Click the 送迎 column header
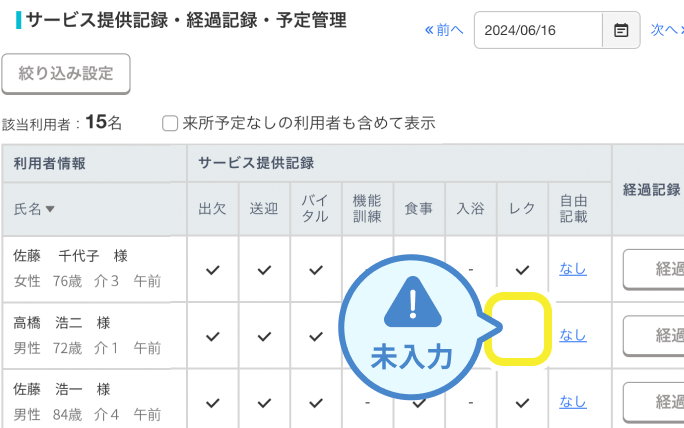This screenshot has height=428, width=684. [264, 209]
